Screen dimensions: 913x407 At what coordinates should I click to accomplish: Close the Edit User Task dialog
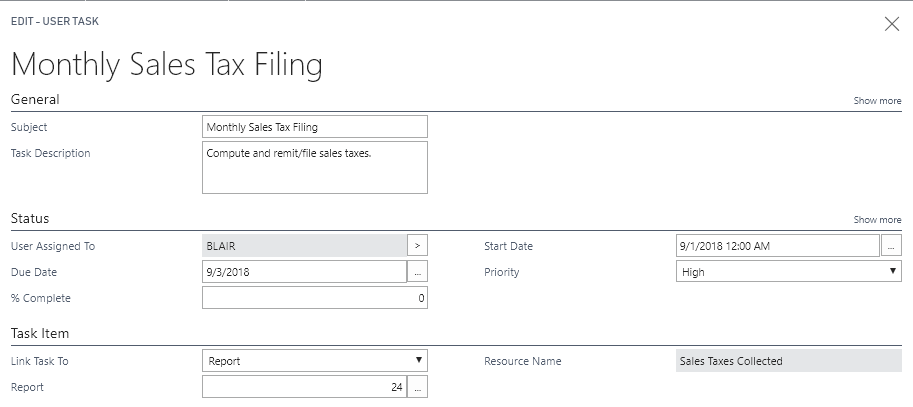click(x=891, y=24)
